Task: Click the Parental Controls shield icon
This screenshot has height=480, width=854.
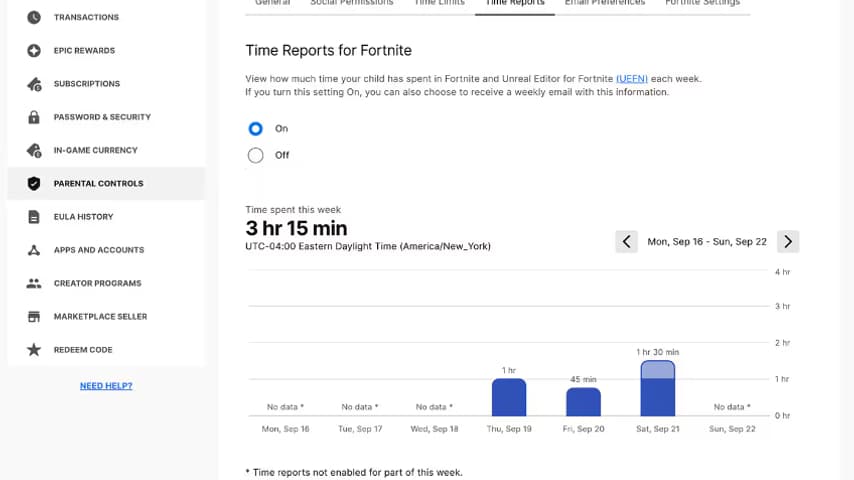Action: point(34,184)
